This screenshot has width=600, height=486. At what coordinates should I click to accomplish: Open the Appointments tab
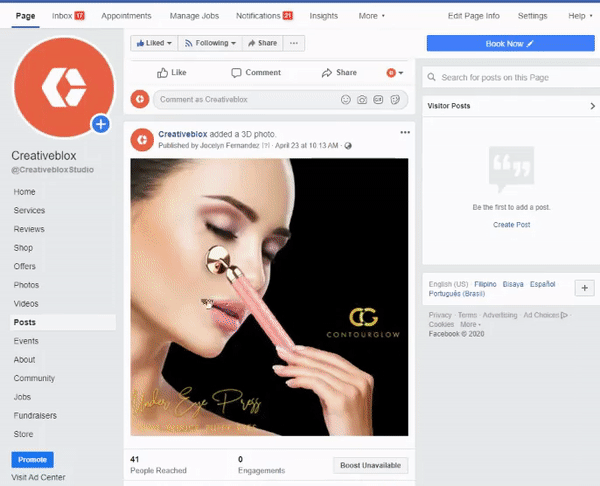(126, 16)
